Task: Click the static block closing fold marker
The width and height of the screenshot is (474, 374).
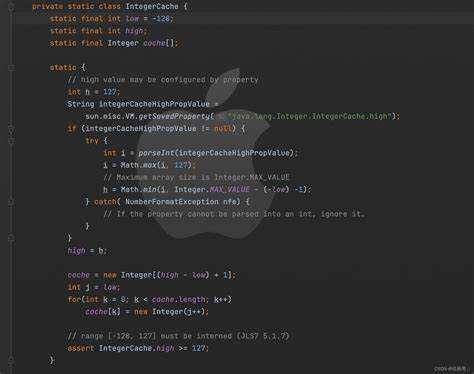Action: 11,360
